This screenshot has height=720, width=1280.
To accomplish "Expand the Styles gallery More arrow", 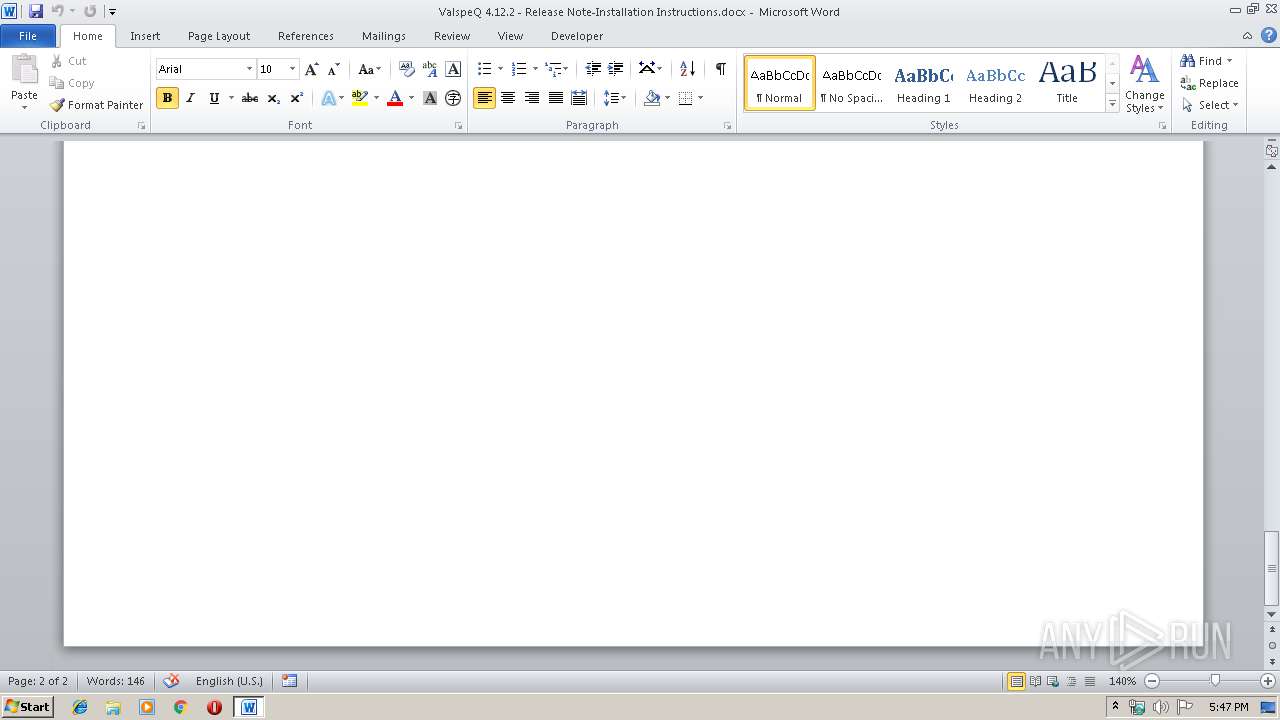I will click(1113, 104).
